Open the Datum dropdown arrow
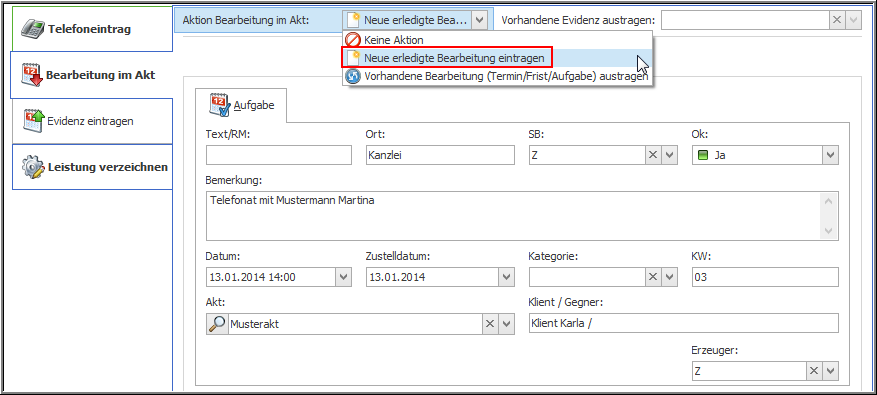This screenshot has height=395, width=877. [343, 276]
